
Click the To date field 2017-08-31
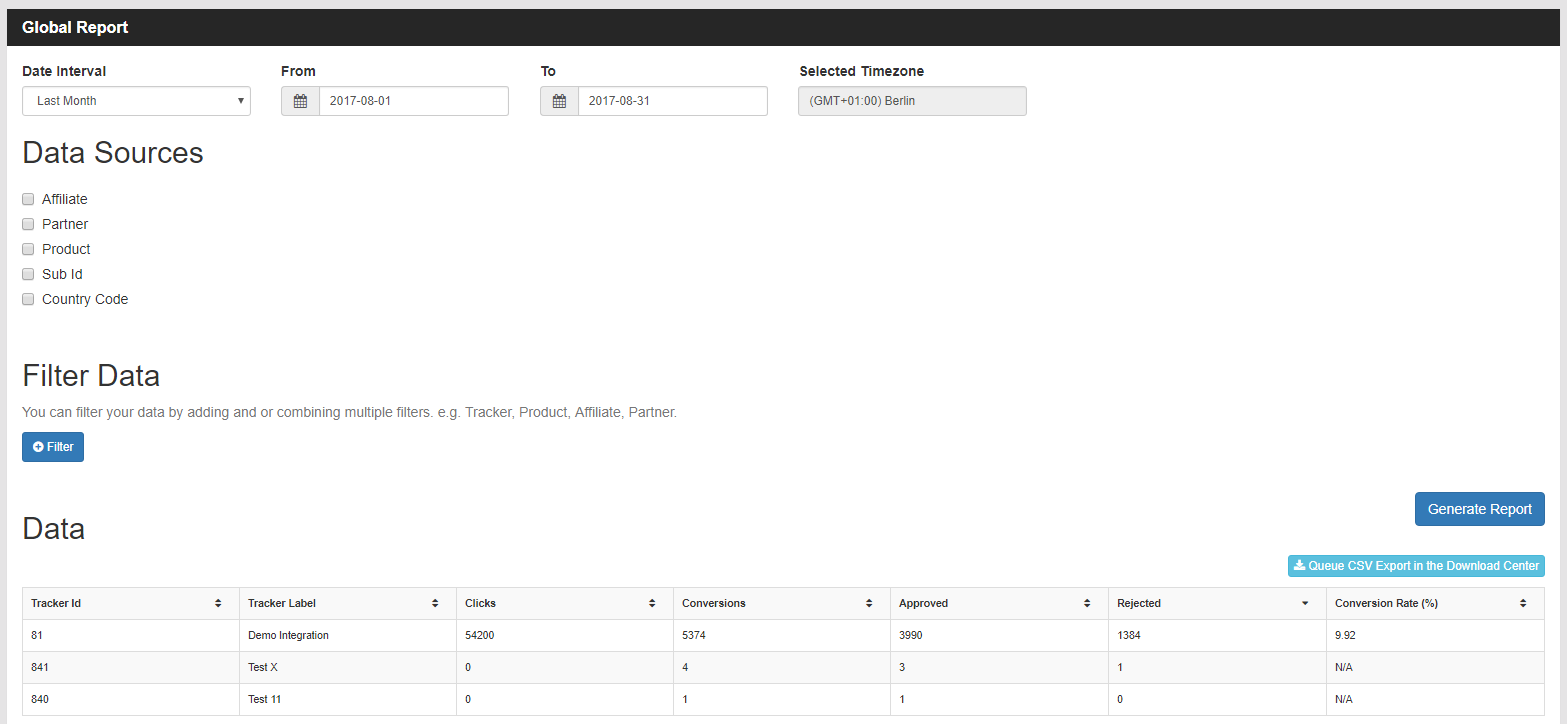[673, 101]
